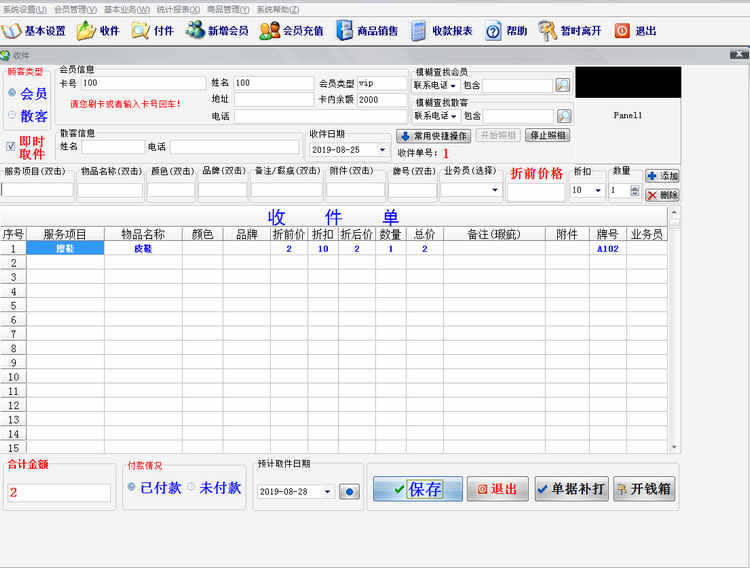The image size is (750, 568).
Task: Click the 收件 window title icon
Action: 5,56
